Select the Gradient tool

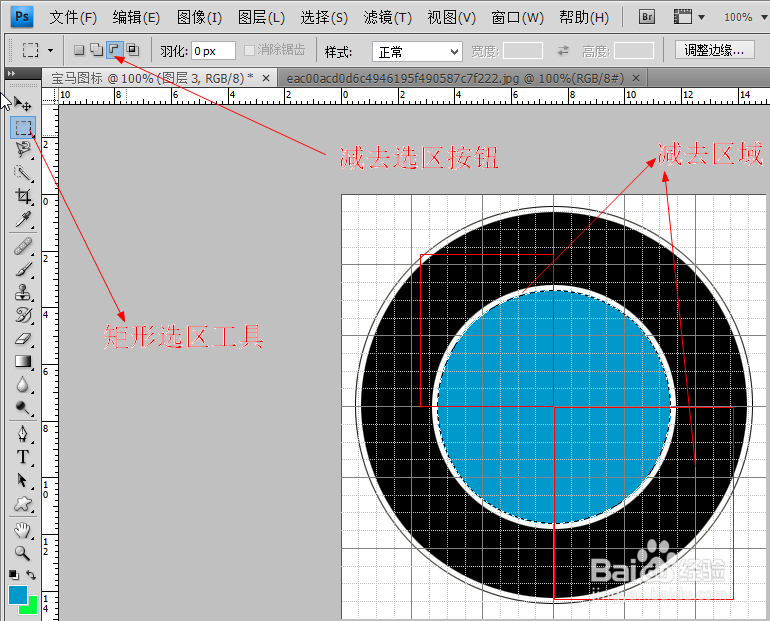[x=23, y=362]
